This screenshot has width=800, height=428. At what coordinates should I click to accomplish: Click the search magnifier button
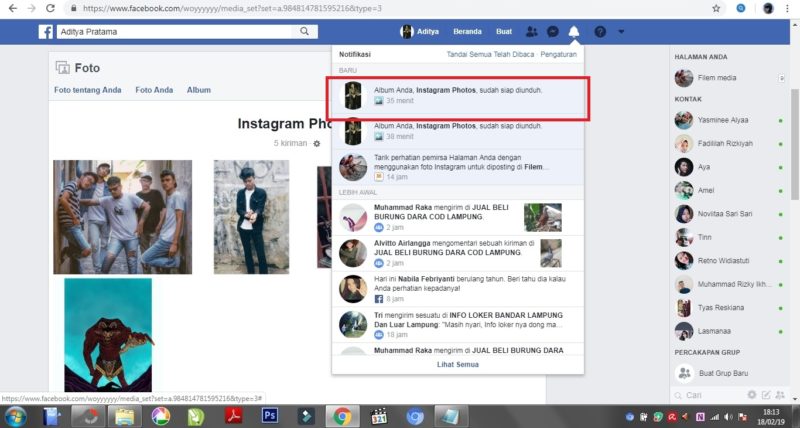pyautogui.click(x=305, y=32)
